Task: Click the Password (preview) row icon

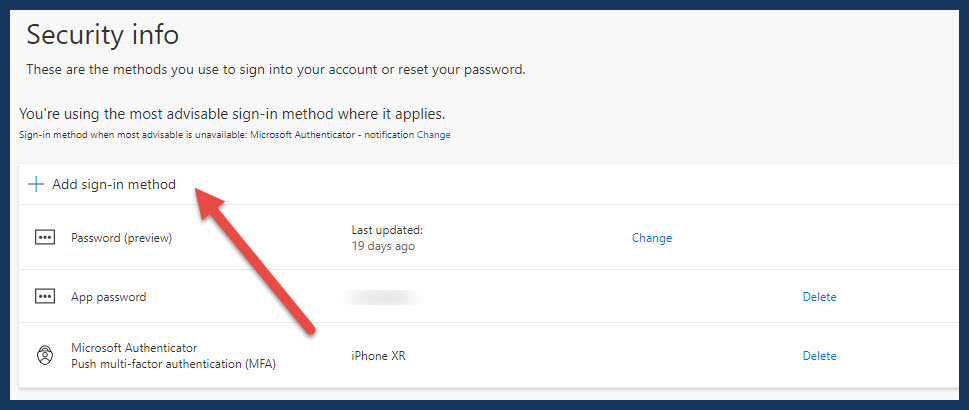Action: 44,237
